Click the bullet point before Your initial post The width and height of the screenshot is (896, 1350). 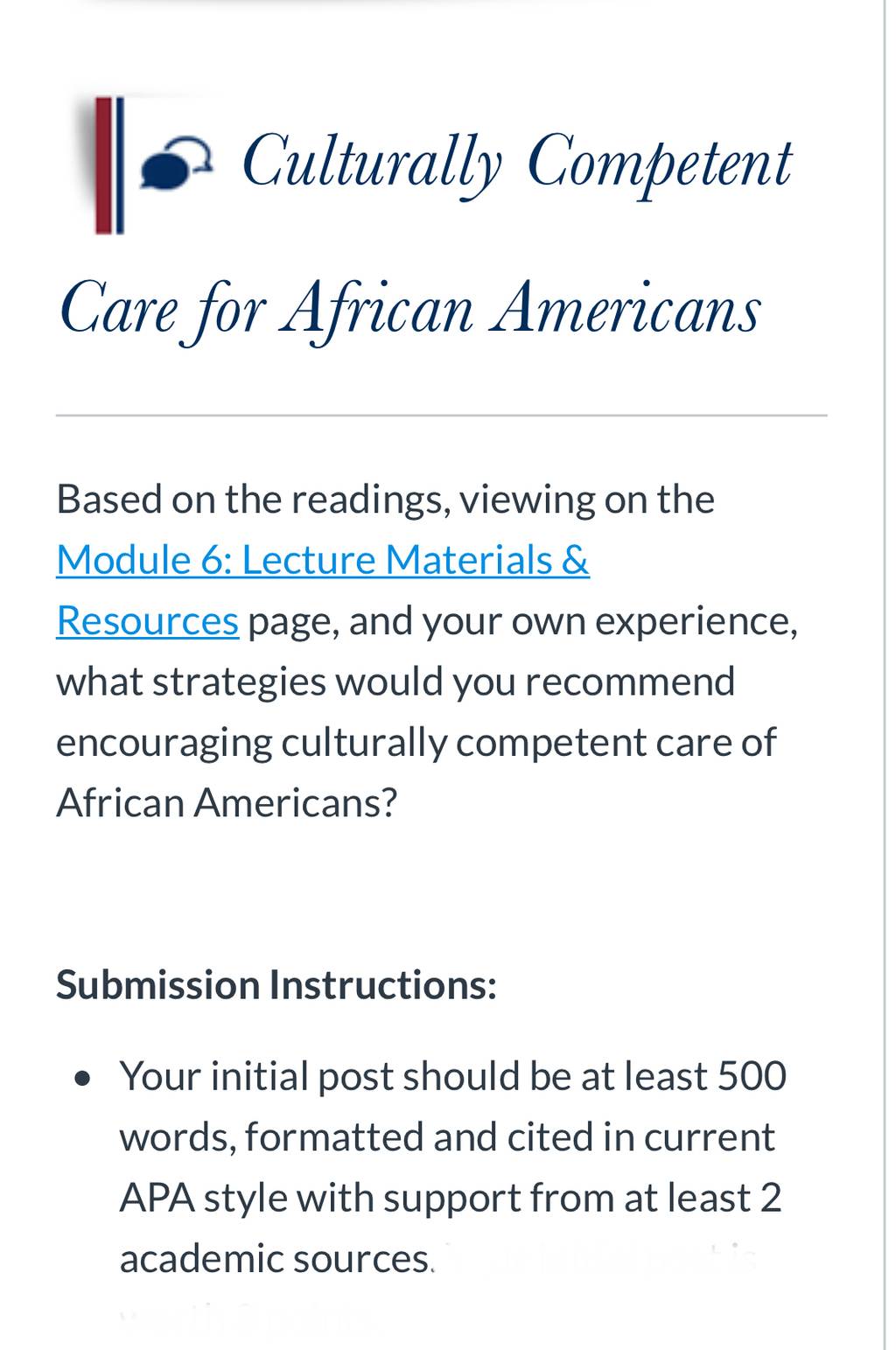point(83,1079)
